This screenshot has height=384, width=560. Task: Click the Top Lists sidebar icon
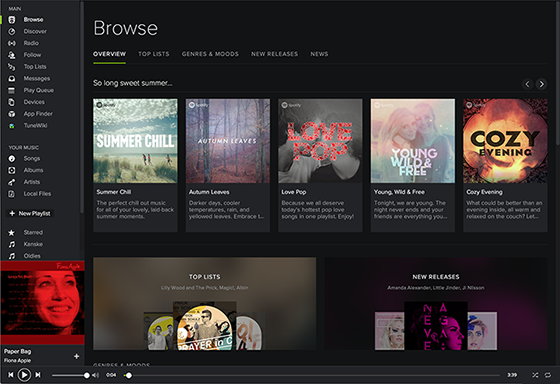[12, 67]
